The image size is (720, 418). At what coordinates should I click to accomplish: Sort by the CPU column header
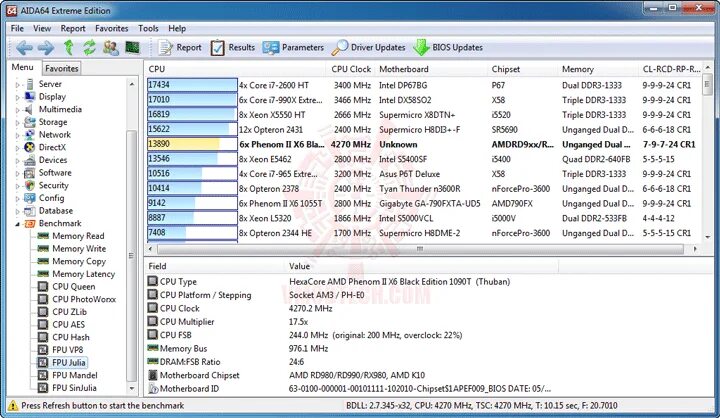coord(236,69)
